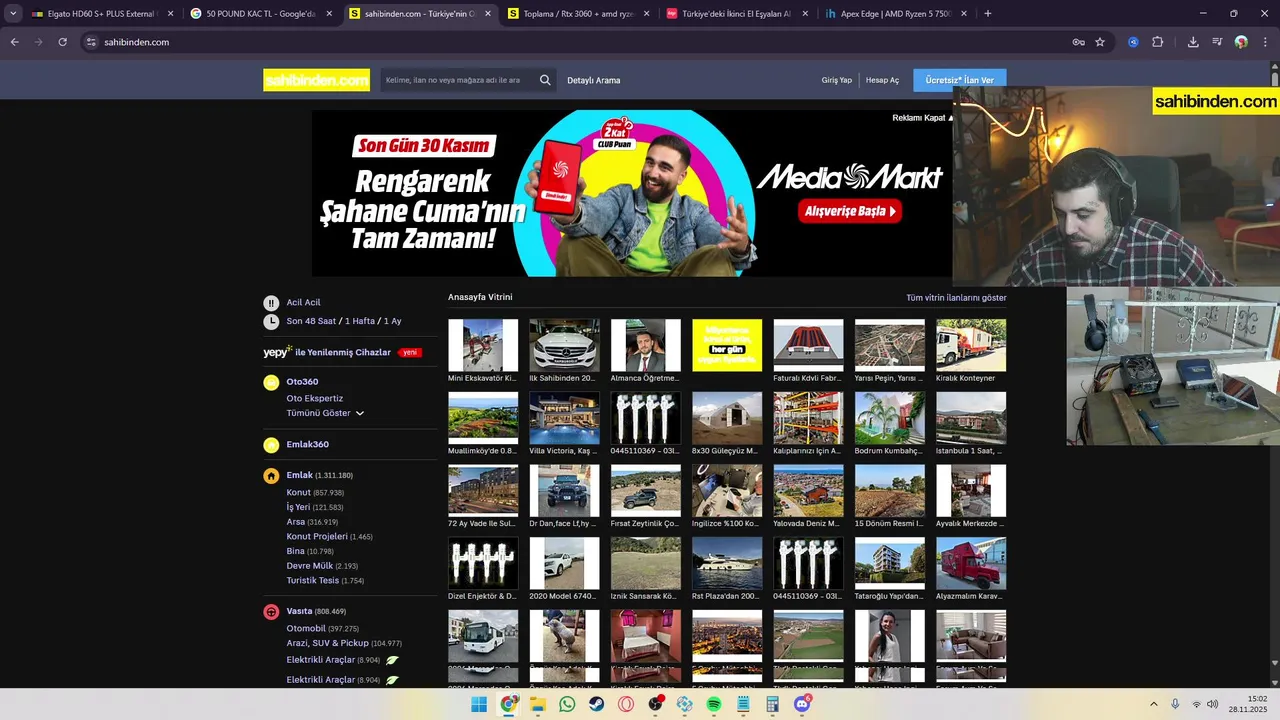Open the İş Yeri category link
Viewport: 1280px width, 720px height.
(x=298, y=508)
